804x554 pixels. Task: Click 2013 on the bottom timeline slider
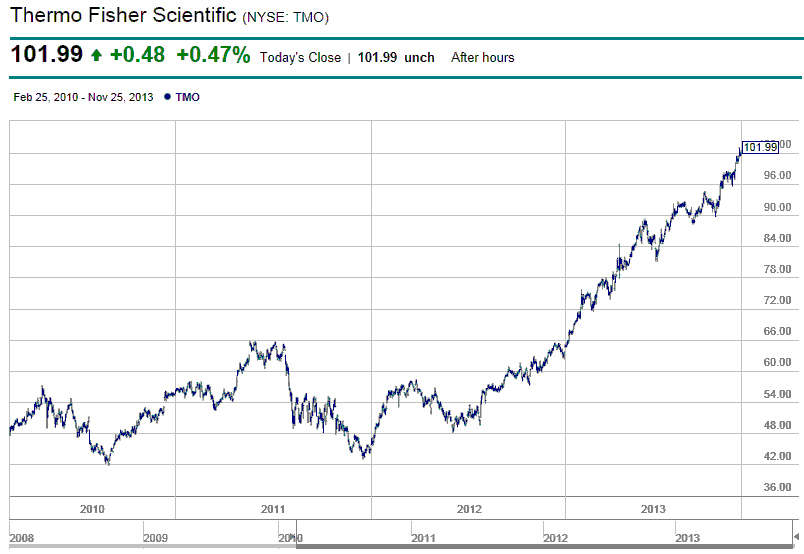click(687, 538)
